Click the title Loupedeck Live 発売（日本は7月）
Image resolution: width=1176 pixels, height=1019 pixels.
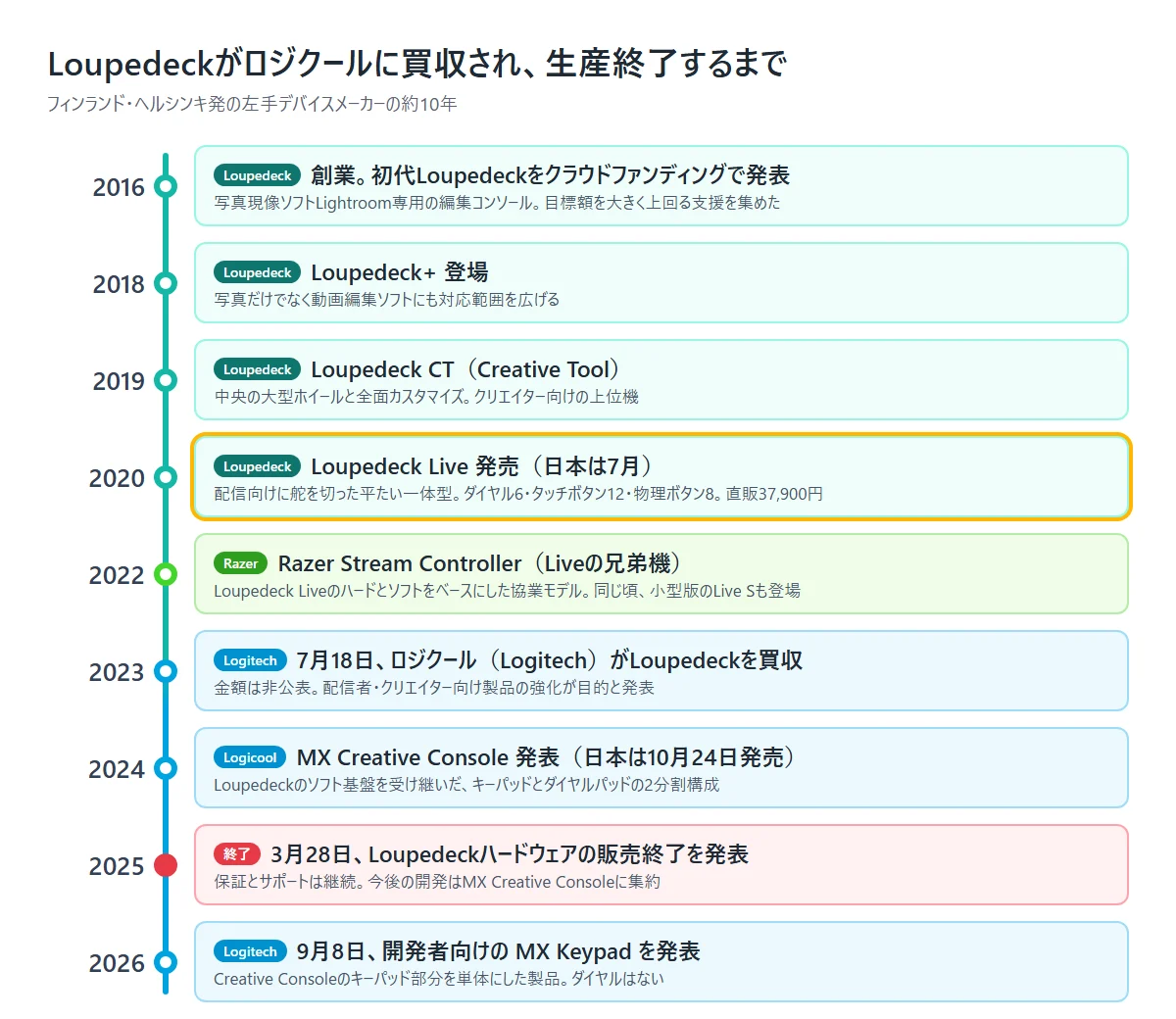point(482,466)
